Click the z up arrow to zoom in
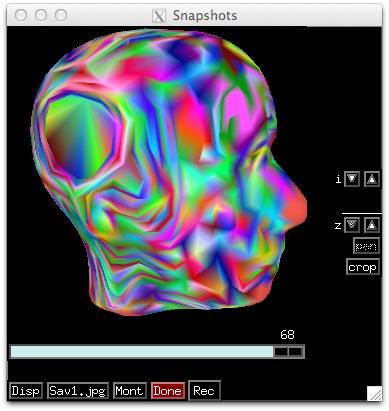The height and width of the screenshot is (411, 389). click(372, 225)
